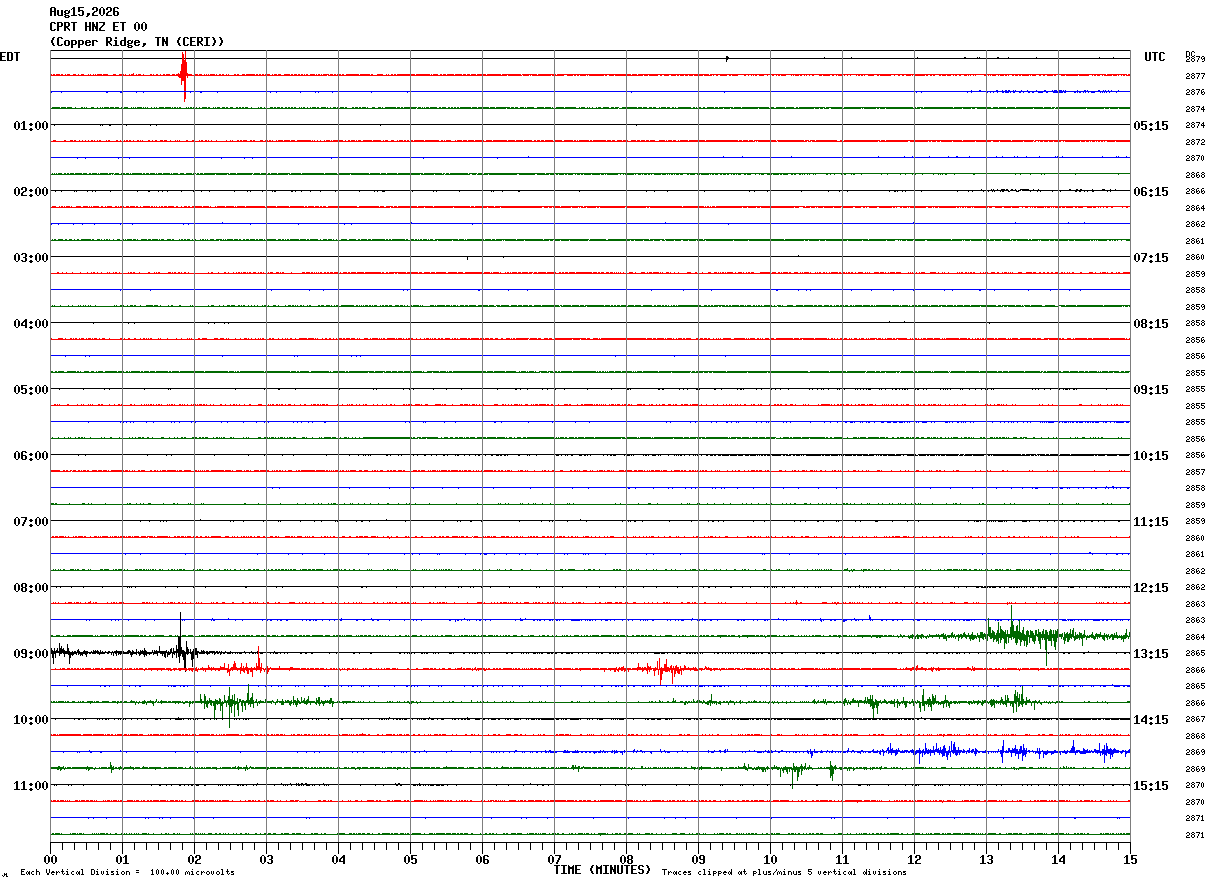1210x886 pixels.
Task: Click the CPRT HNZ ET 00 station code
Action: coord(98,27)
